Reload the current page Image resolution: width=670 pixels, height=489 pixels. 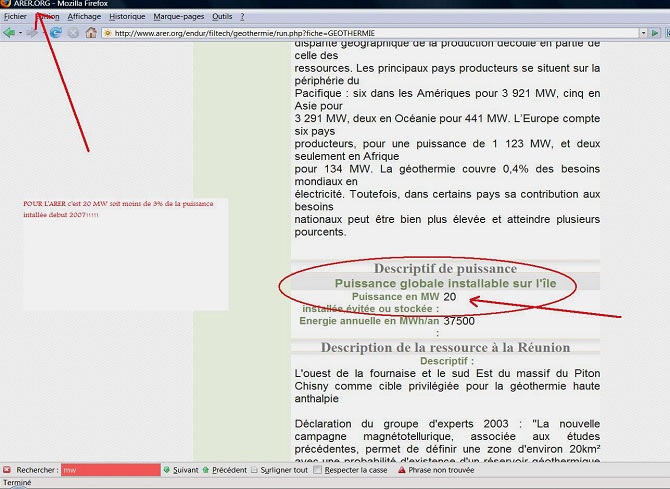point(55,33)
